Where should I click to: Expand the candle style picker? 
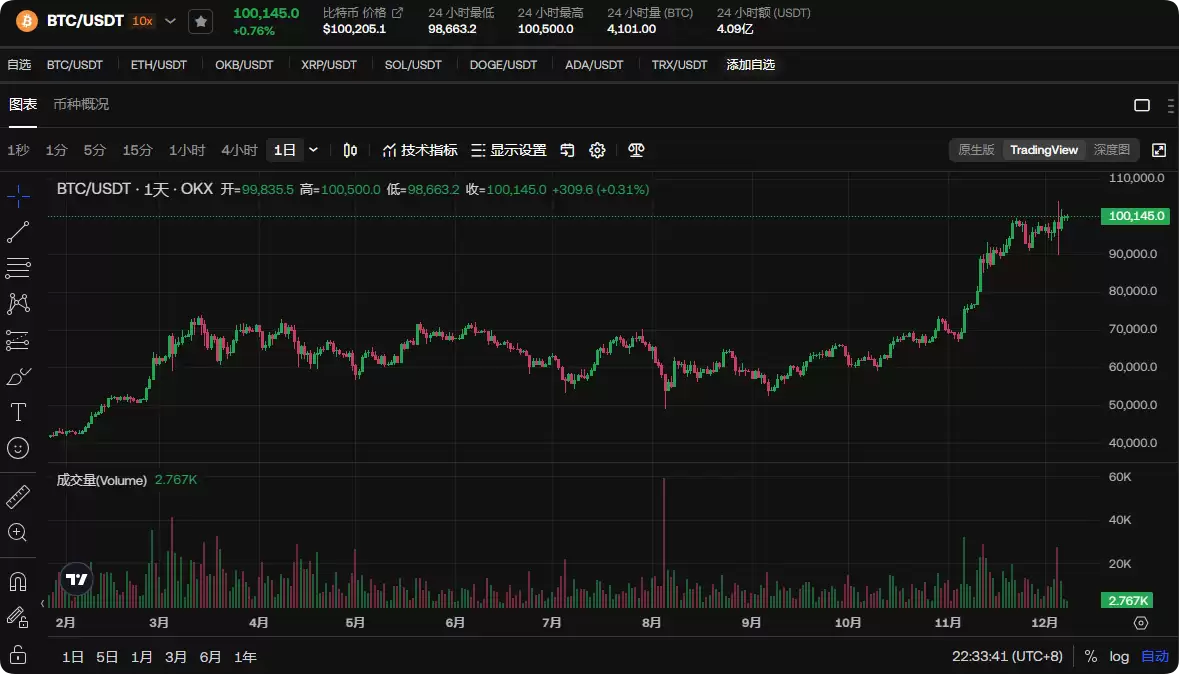(x=349, y=150)
